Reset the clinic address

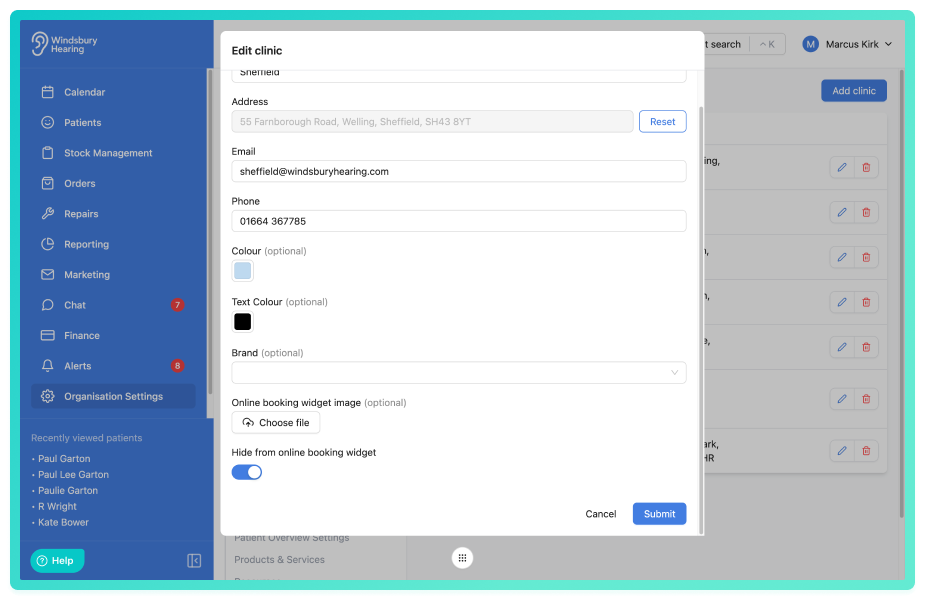(x=662, y=122)
